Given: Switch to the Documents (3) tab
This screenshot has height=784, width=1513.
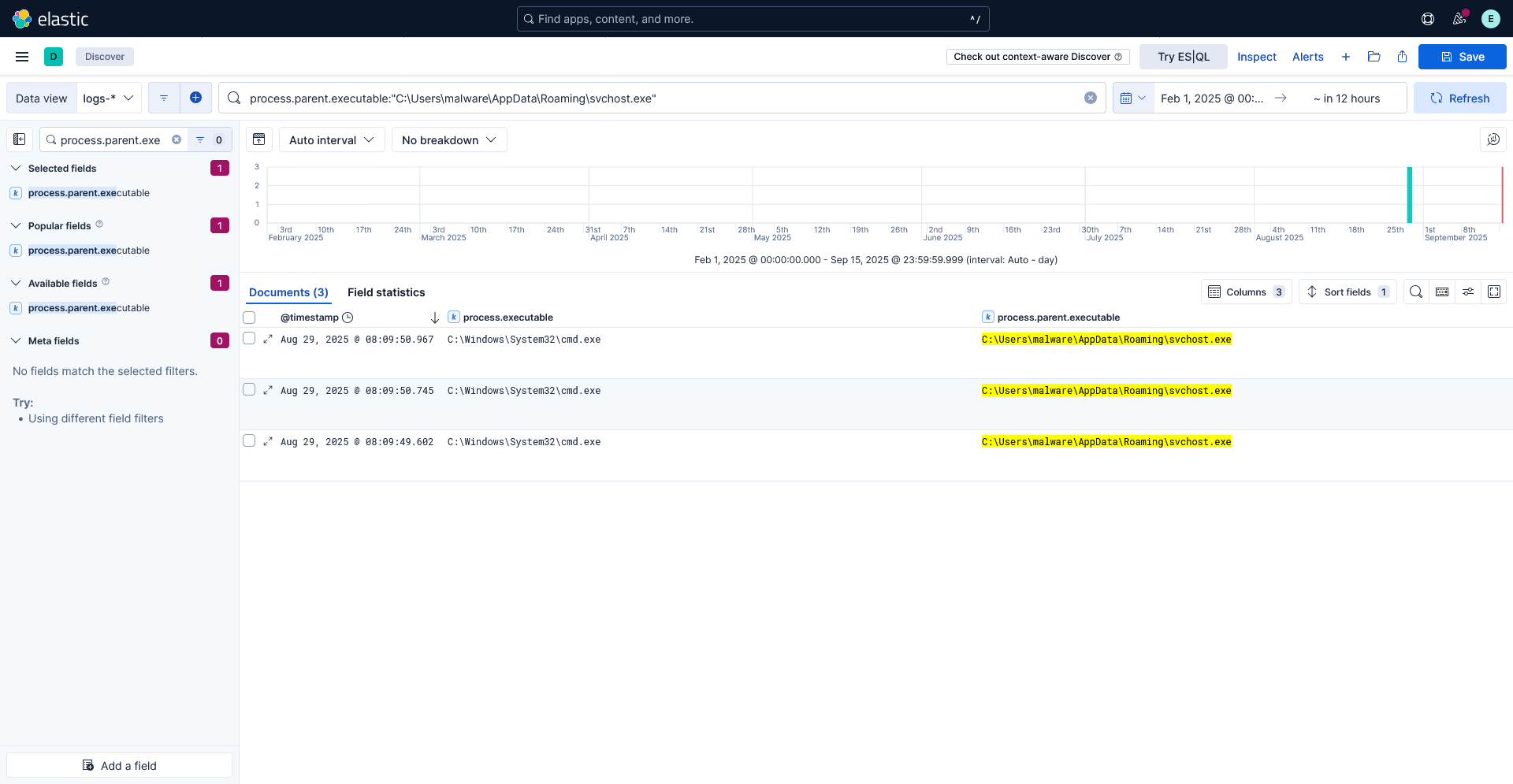Looking at the screenshot, I should 288,292.
